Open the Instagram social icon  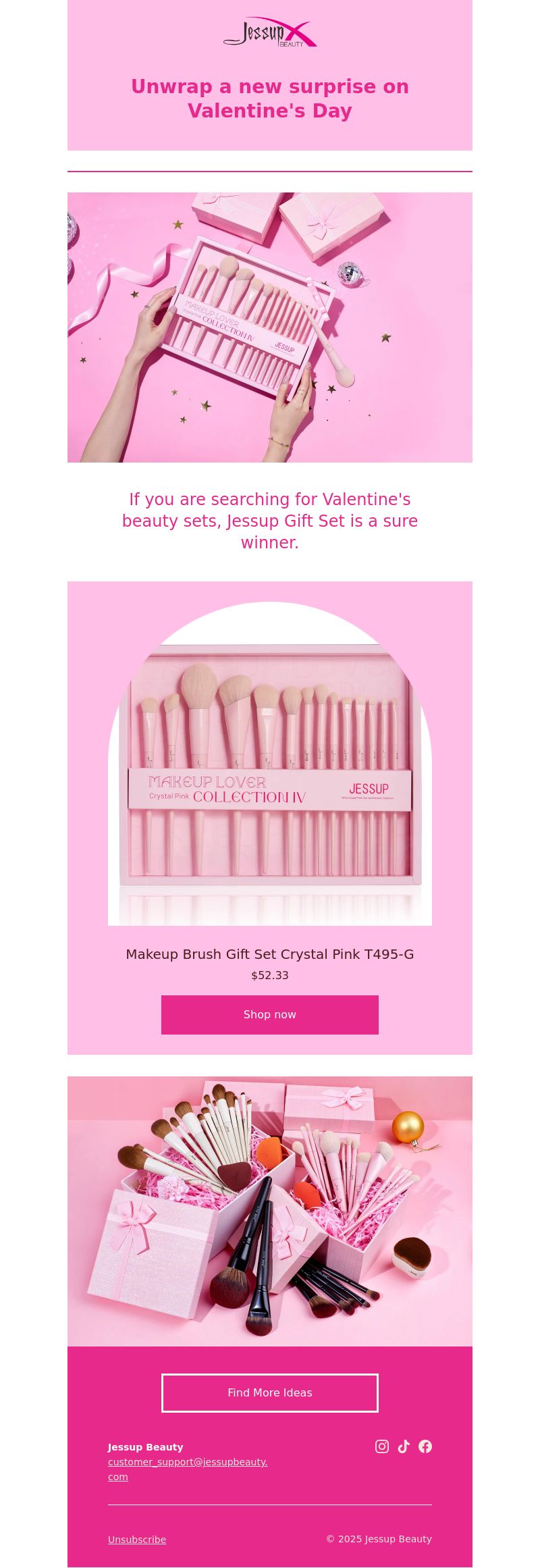point(382,1446)
